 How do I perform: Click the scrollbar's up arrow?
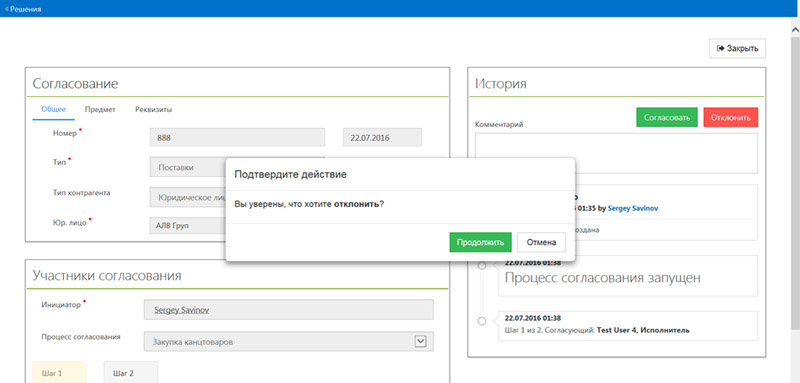click(794, 30)
